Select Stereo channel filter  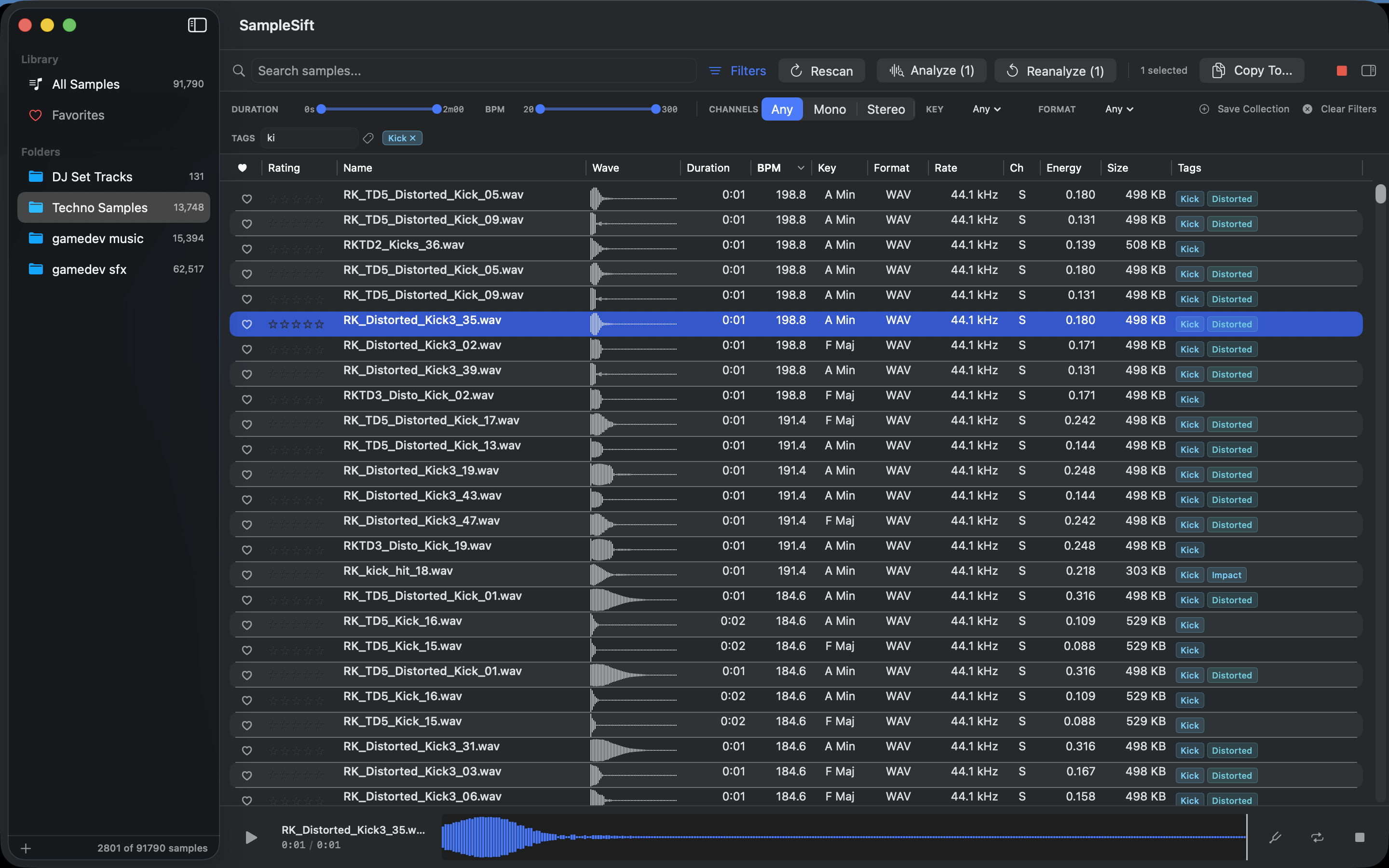click(x=885, y=109)
